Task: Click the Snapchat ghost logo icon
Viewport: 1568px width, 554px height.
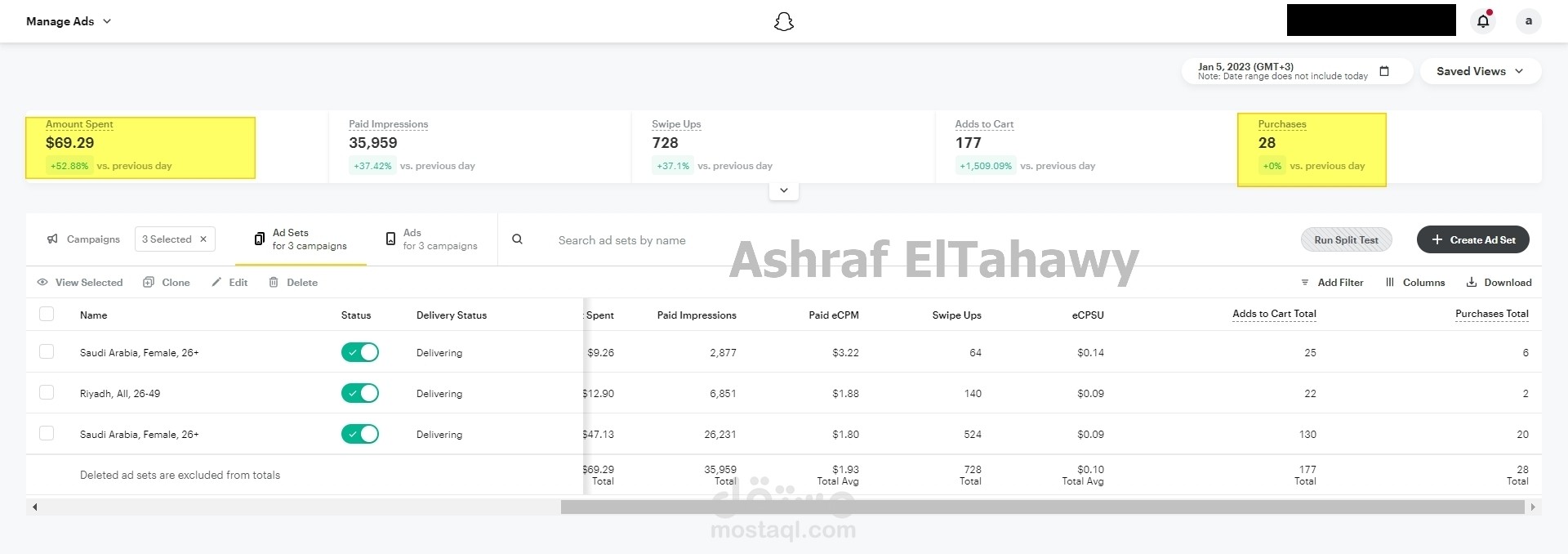Action: [x=783, y=21]
